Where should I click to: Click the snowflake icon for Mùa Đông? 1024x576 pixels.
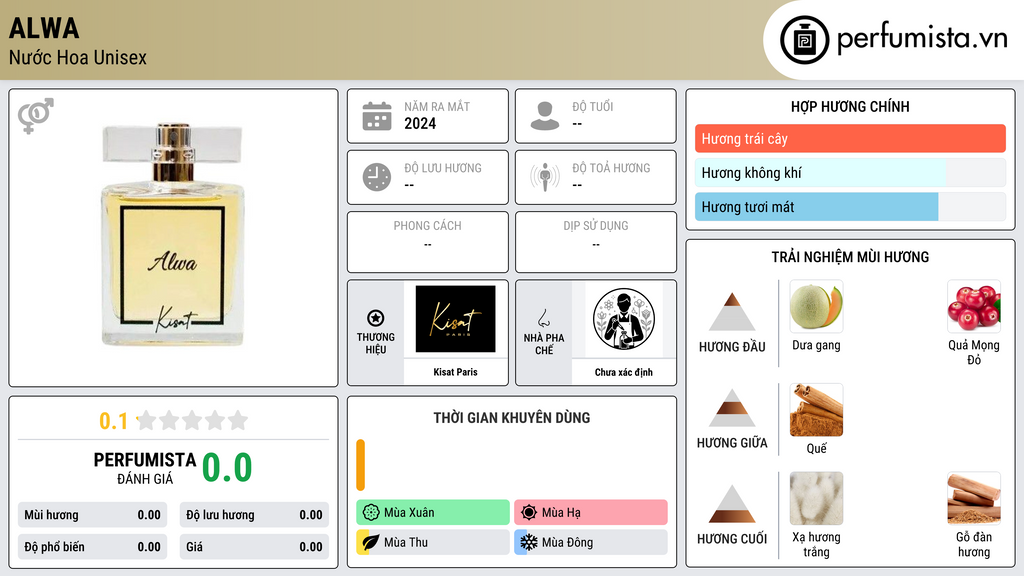coord(529,542)
